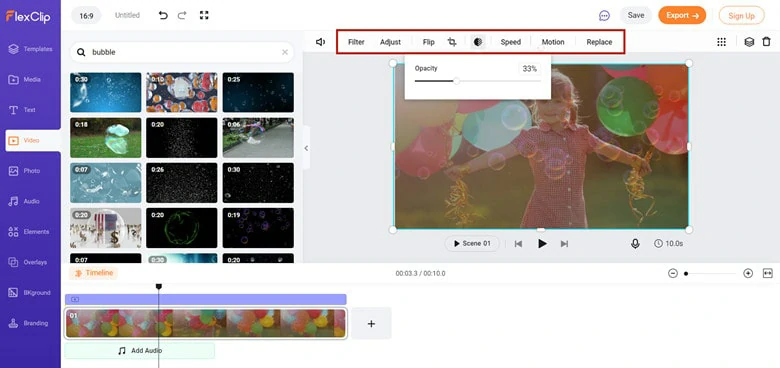780x368 pixels.
Task: Click the Untitled project name field
Action: coord(127,15)
